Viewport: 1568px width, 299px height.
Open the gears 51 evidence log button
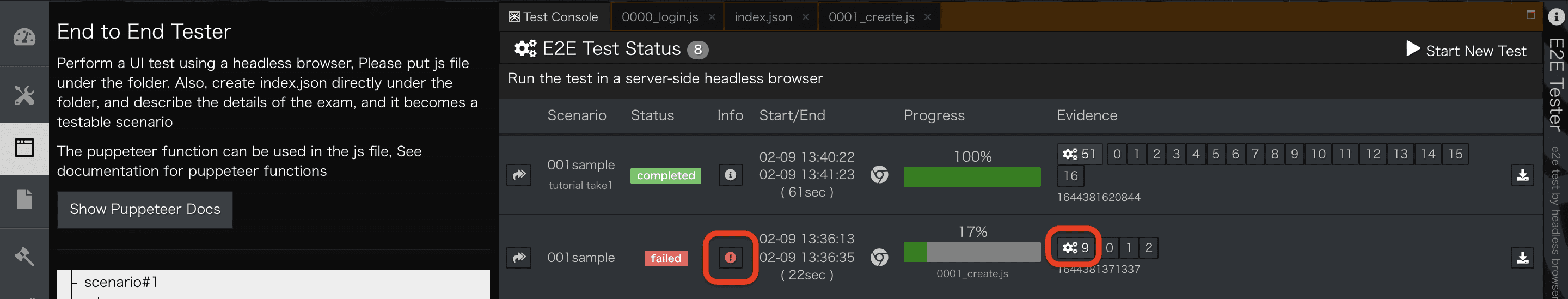coord(1079,154)
